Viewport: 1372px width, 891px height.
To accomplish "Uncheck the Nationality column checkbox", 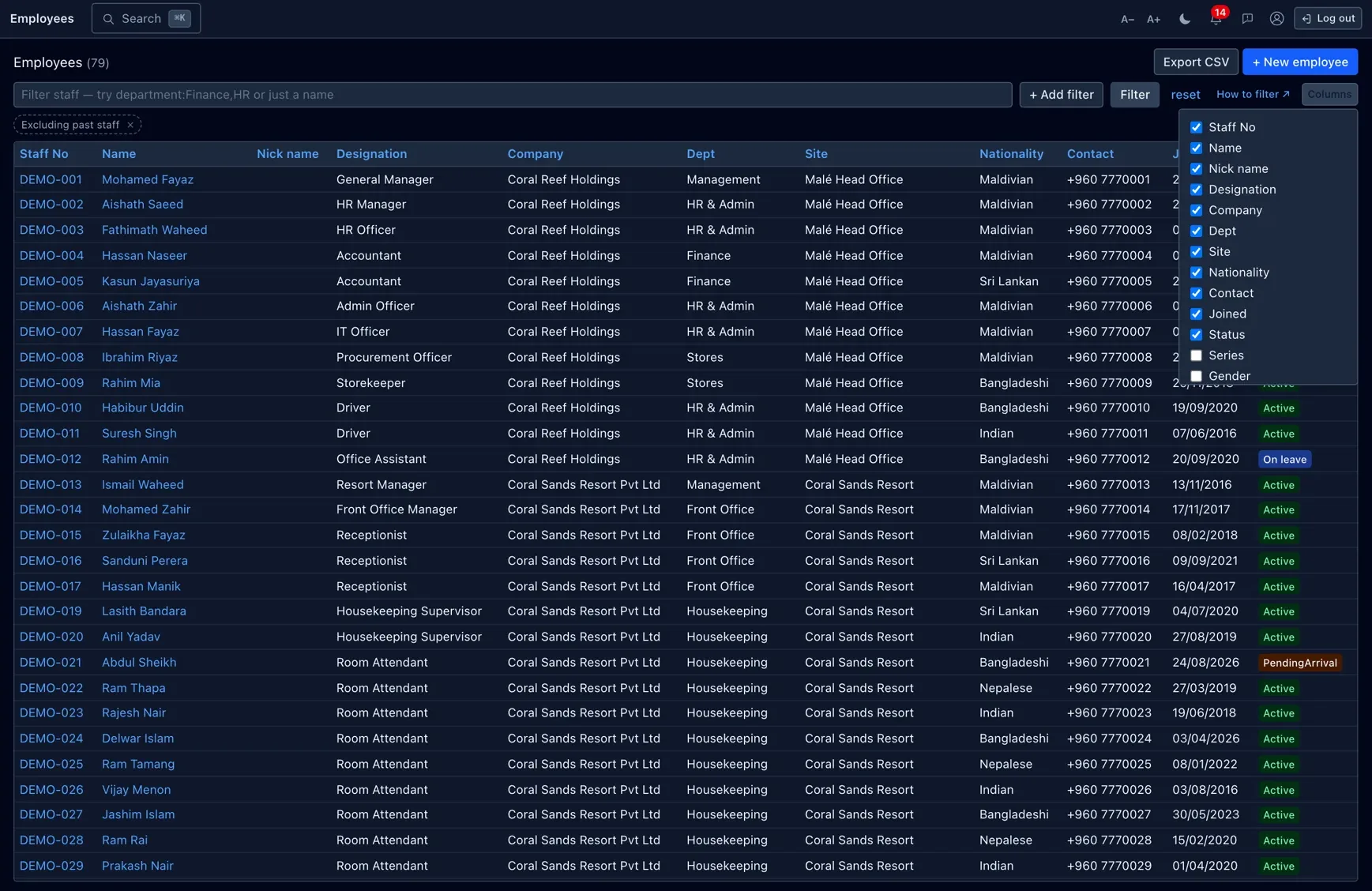I will click(x=1196, y=273).
